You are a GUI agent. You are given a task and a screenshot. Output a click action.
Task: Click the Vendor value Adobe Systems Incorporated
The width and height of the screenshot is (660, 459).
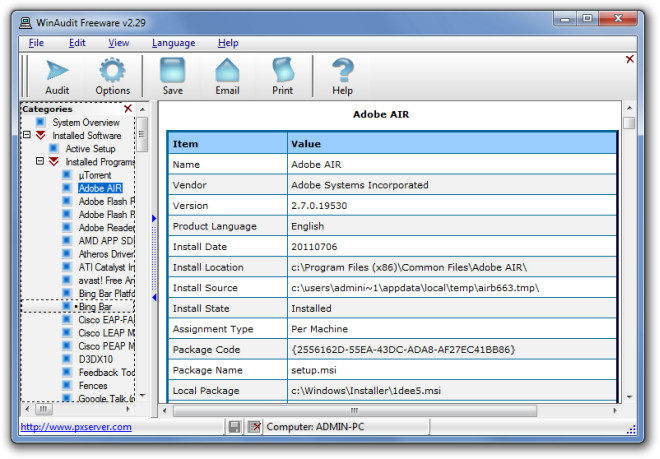tap(360, 185)
